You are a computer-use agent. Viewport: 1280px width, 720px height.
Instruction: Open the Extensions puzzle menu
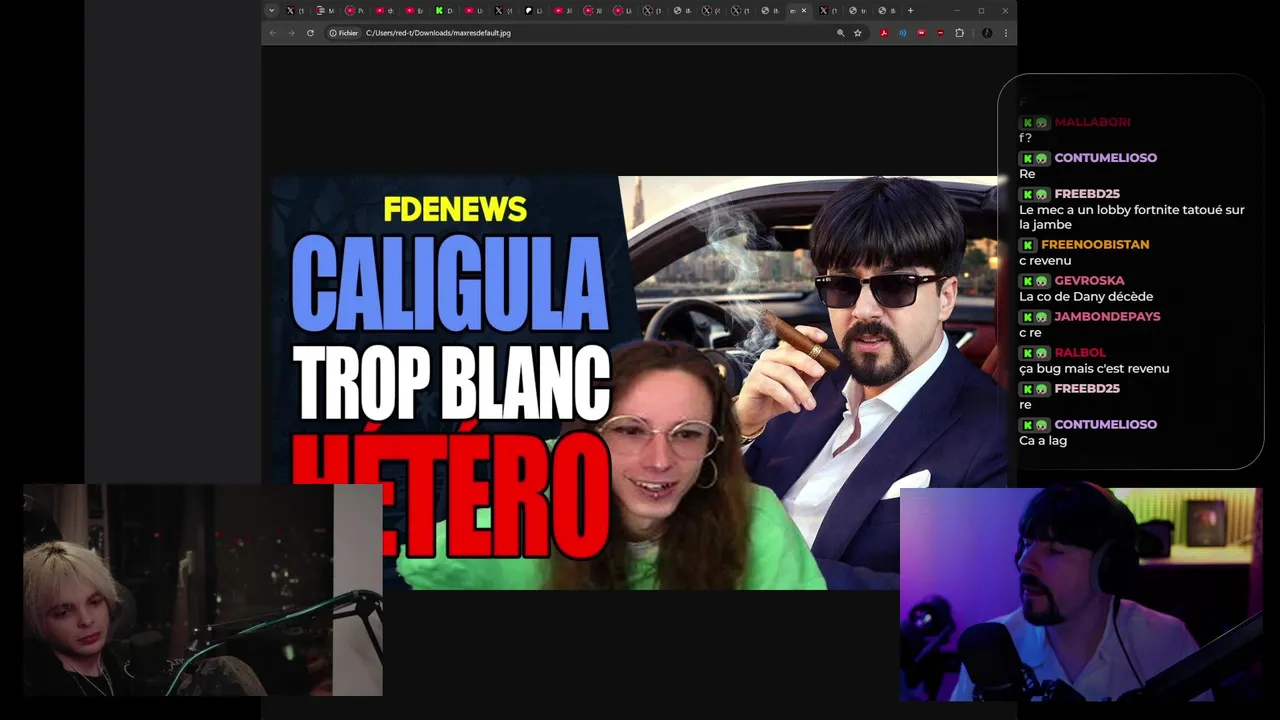(959, 33)
